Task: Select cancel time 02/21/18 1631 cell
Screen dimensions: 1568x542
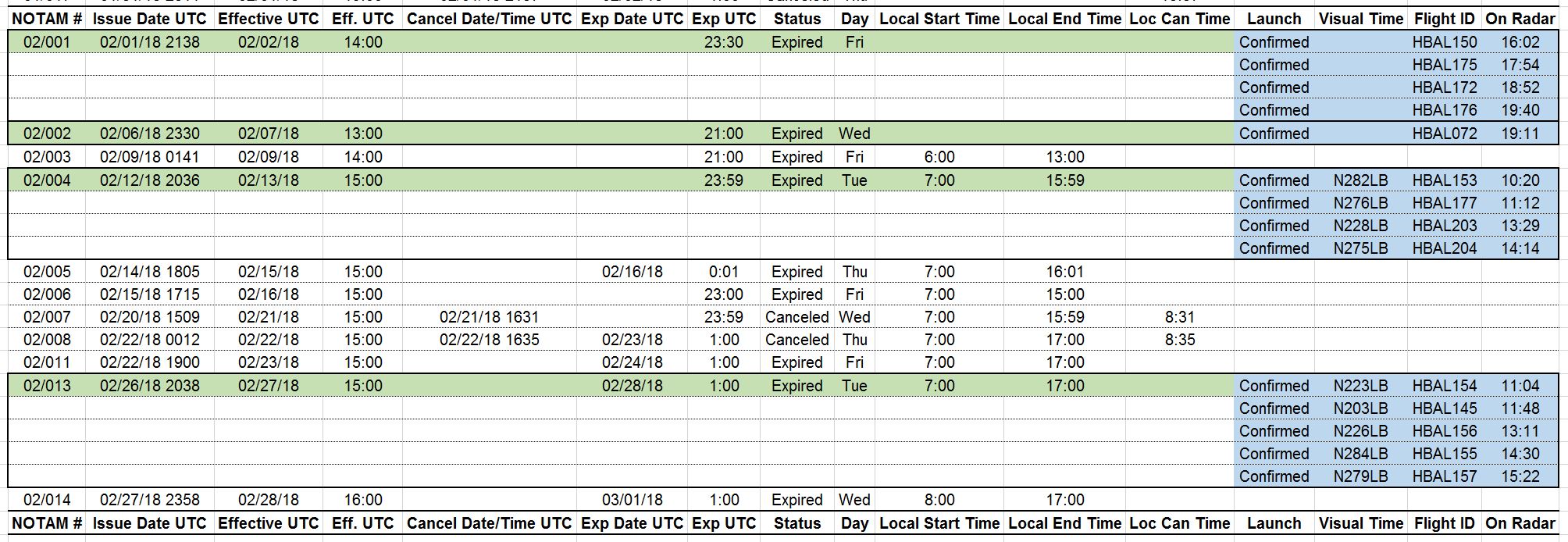Action: coord(489,317)
